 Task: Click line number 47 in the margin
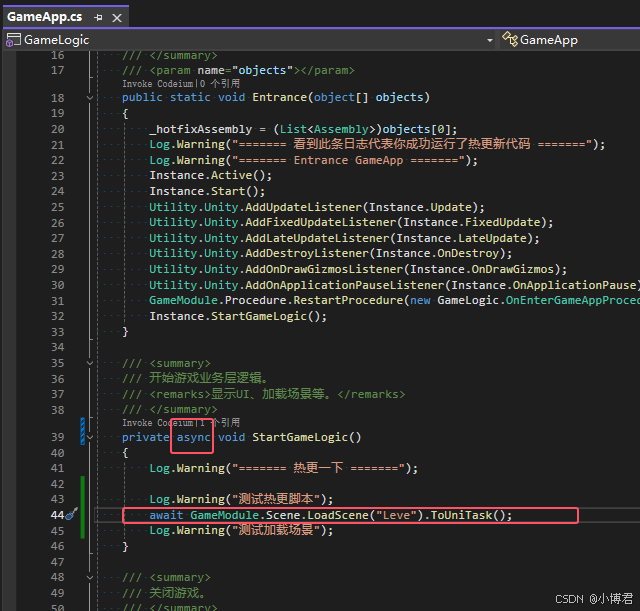(58, 562)
